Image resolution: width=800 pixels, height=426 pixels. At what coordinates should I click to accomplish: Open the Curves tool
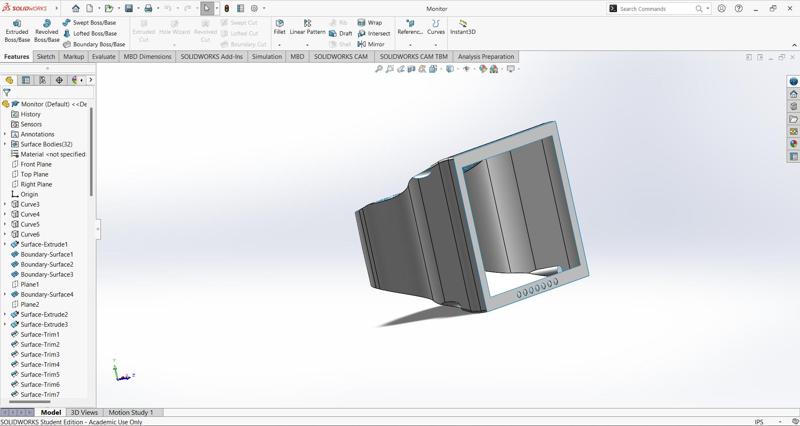coord(436,27)
